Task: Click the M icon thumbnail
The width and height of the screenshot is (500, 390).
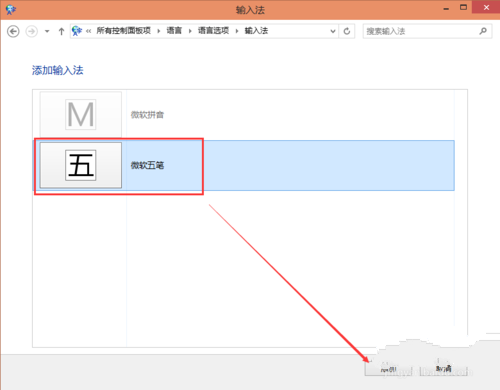Action: (81, 114)
